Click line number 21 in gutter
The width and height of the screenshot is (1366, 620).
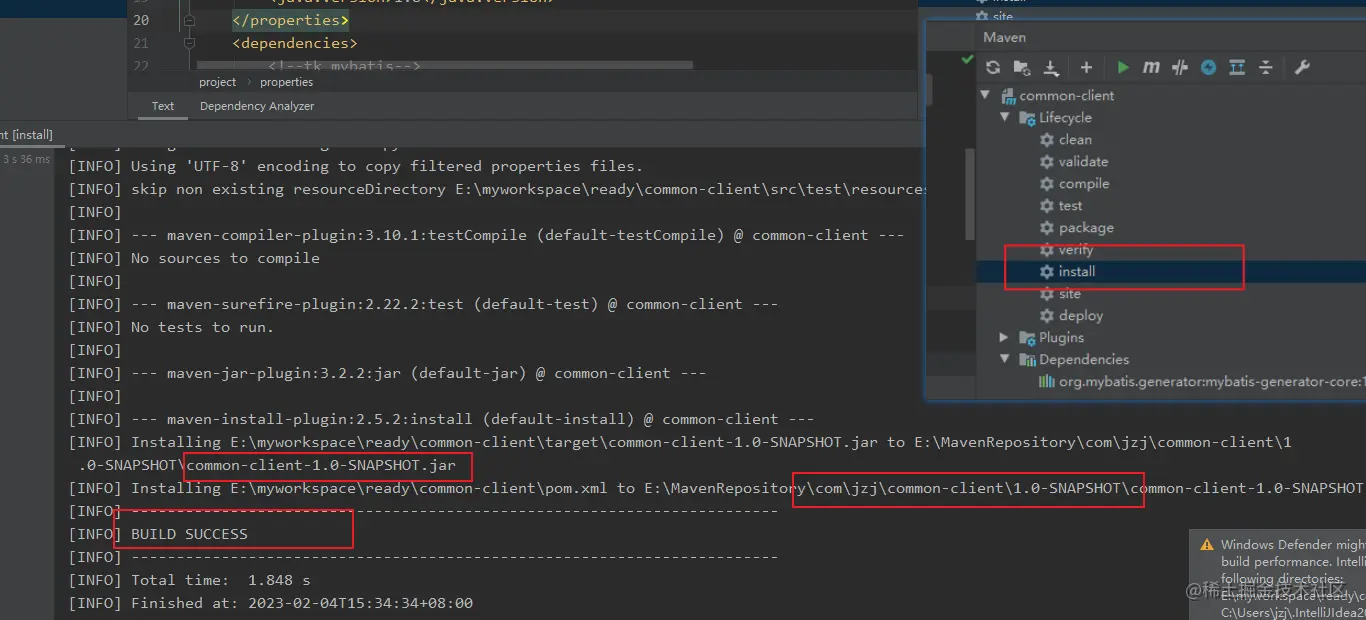coord(141,43)
